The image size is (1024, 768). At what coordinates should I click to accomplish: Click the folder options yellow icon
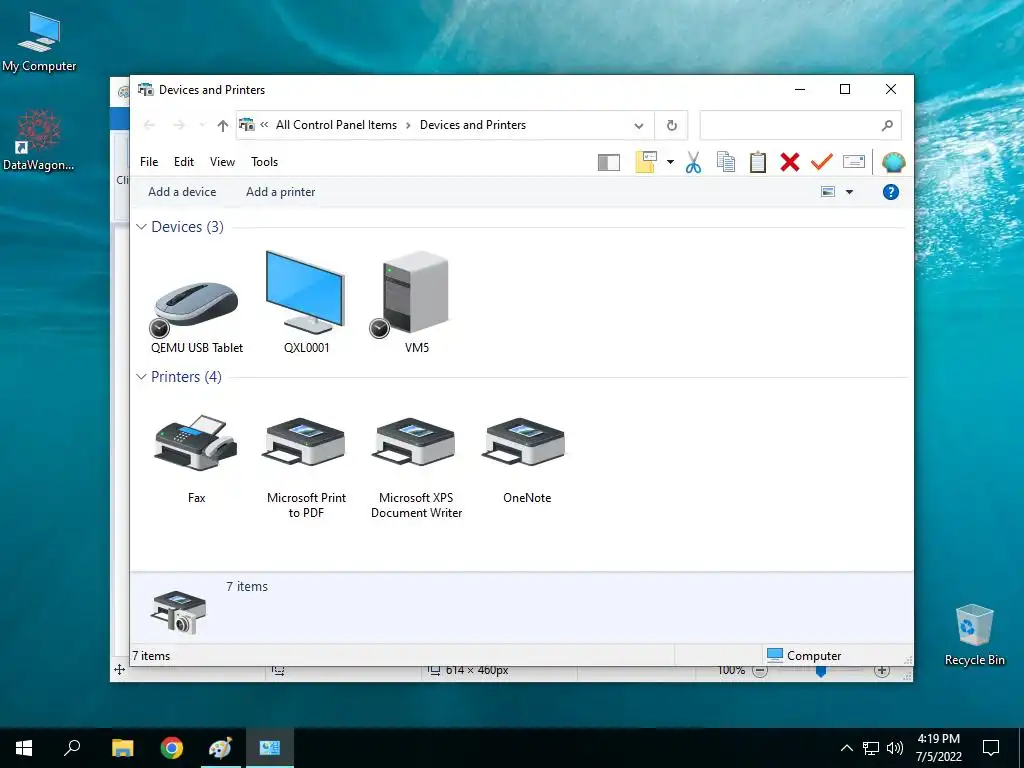[646, 162]
